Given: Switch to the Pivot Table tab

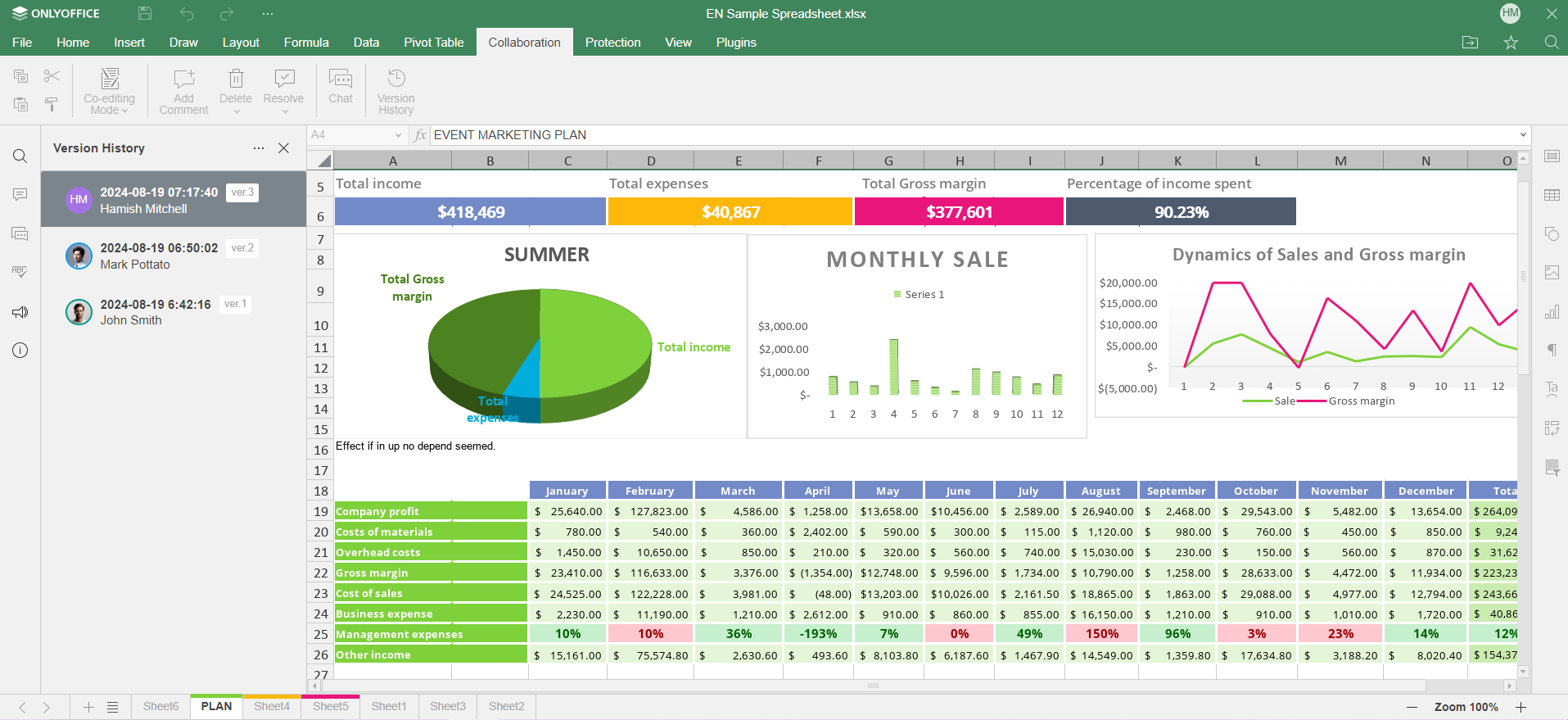Looking at the screenshot, I should point(433,43).
